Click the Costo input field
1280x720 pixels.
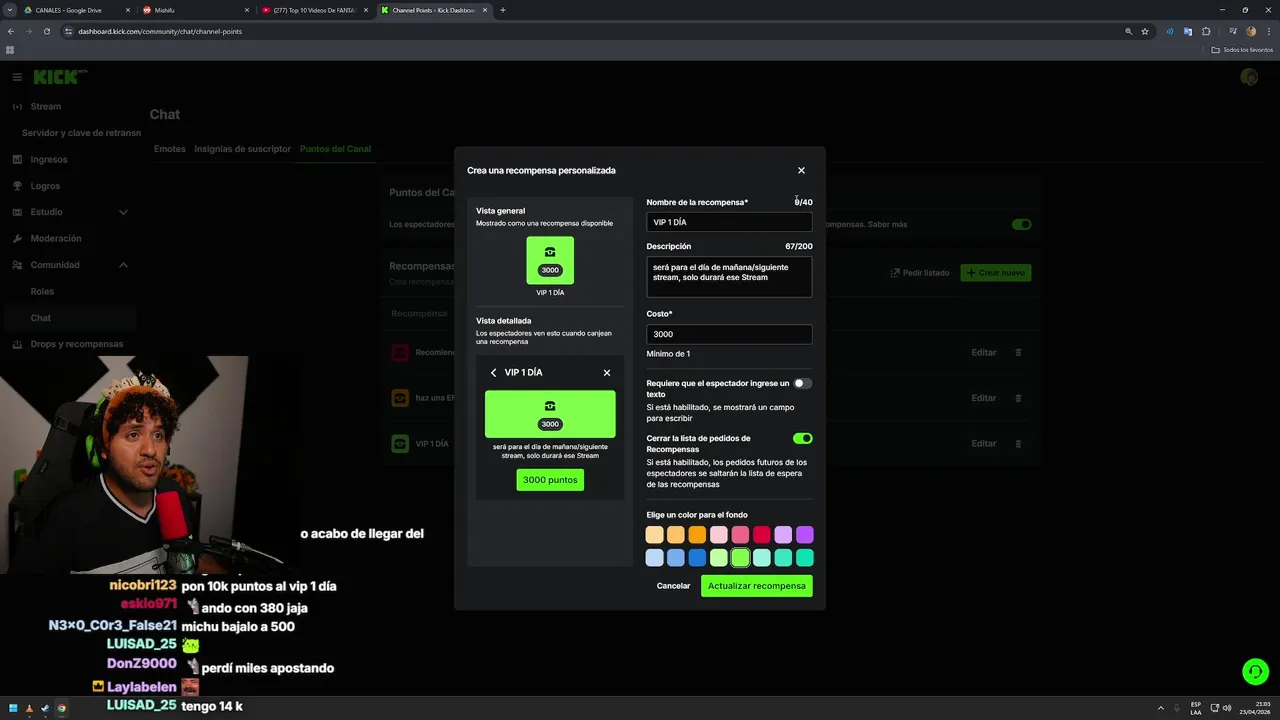(x=729, y=334)
